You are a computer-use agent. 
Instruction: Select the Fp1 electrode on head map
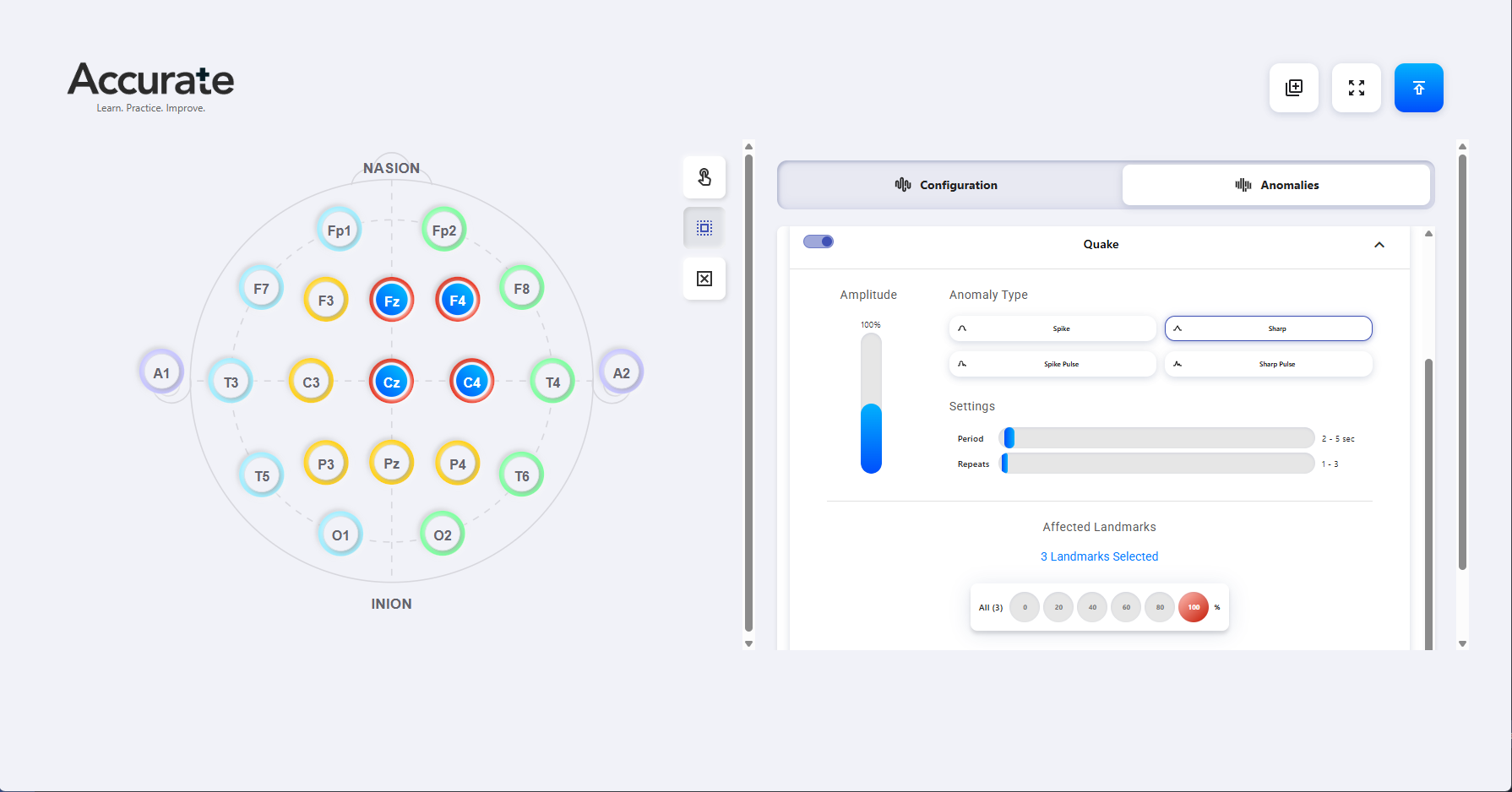click(x=339, y=230)
